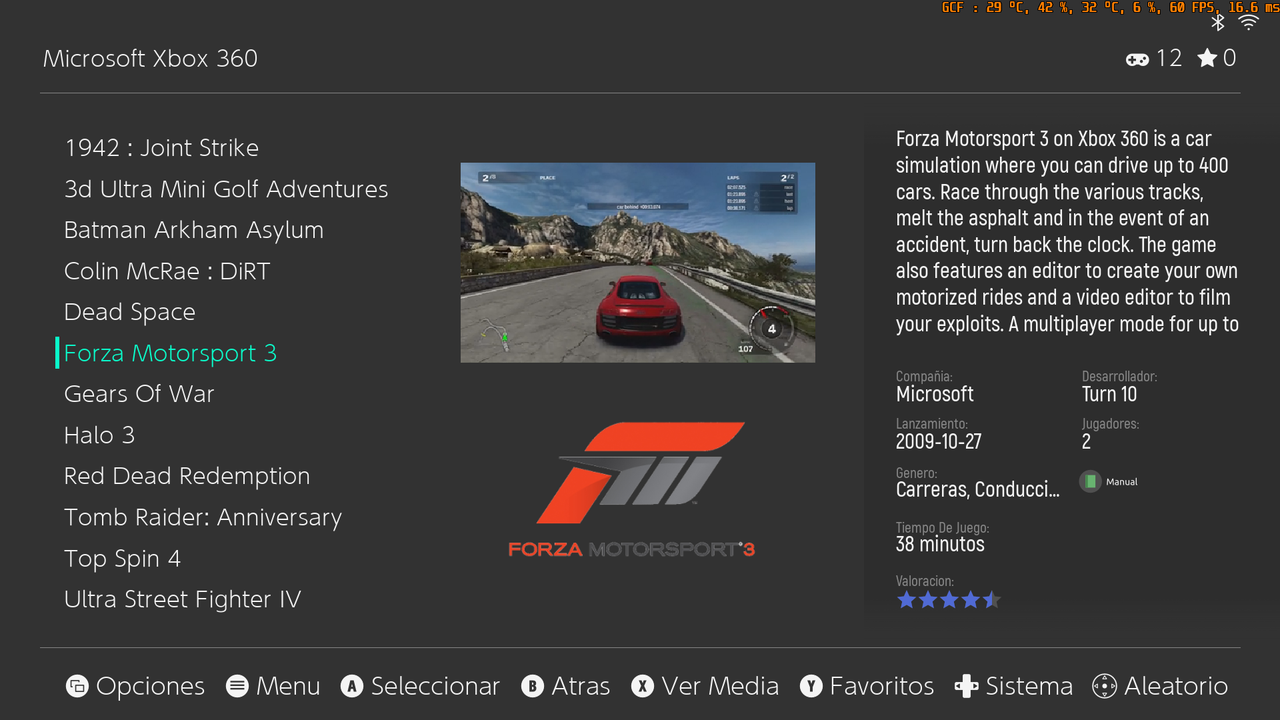Open the green Manual book icon

tap(1090, 482)
